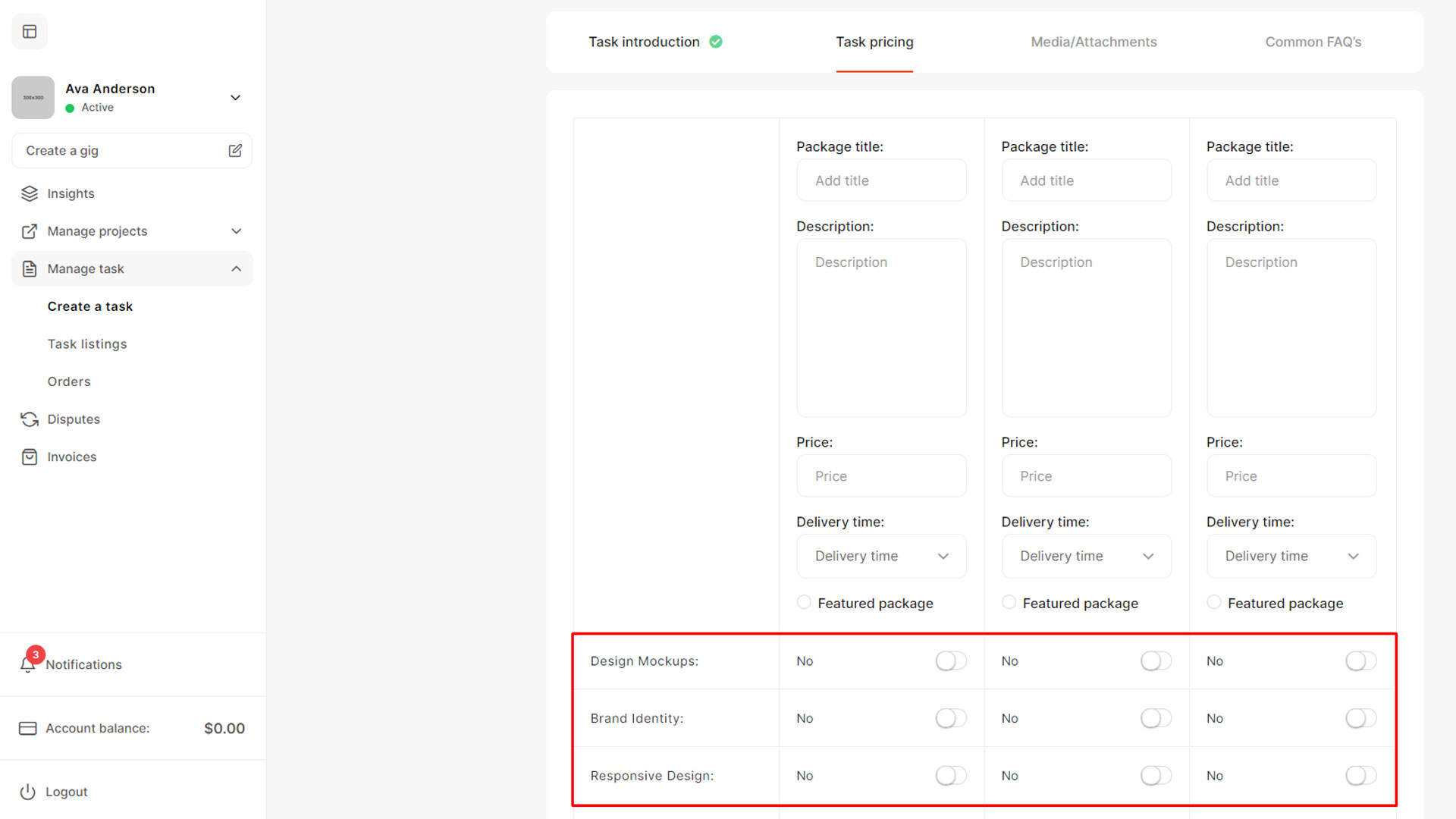This screenshot has width=1456, height=819.
Task: Switch to the Media/Attachments tab
Action: [1094, 42]
